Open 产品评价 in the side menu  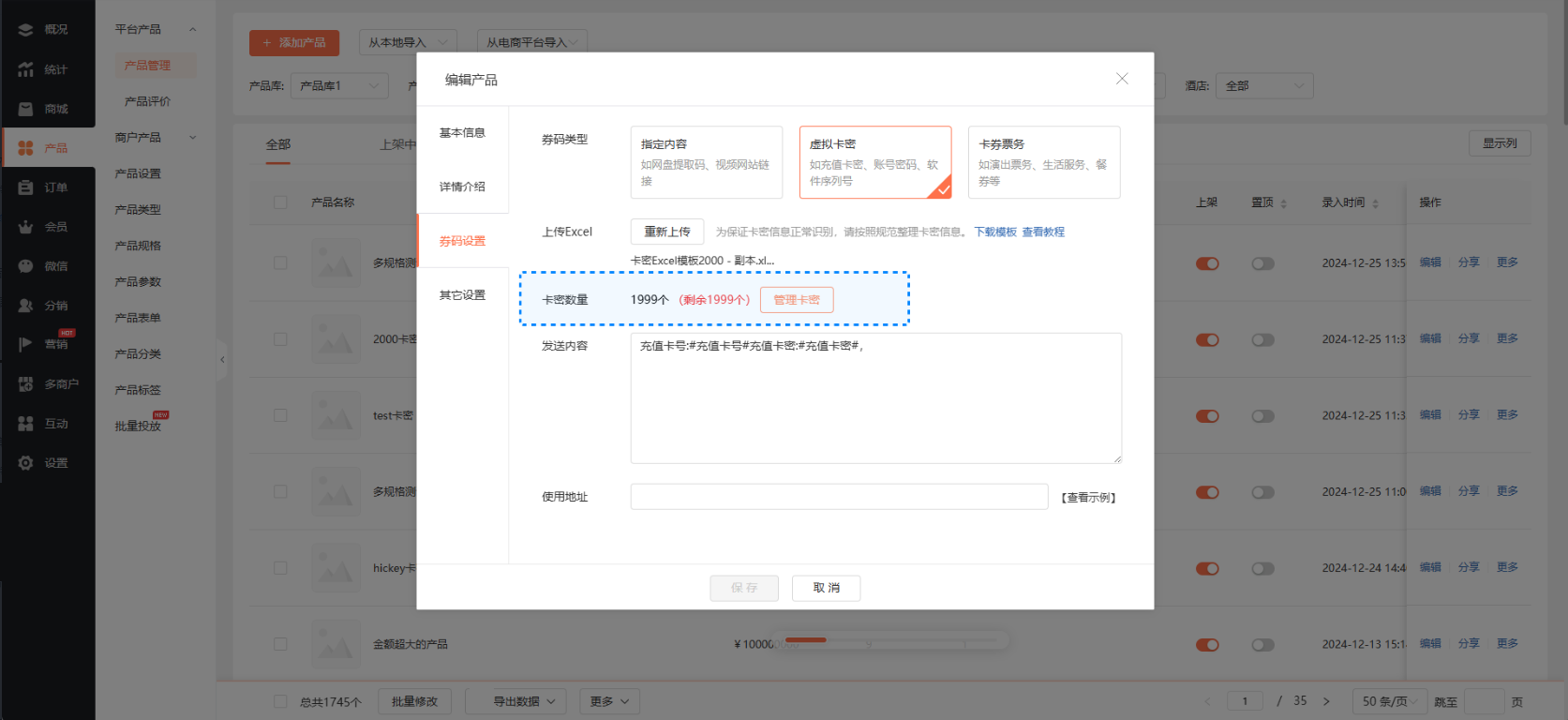click(x=148, y=101)
